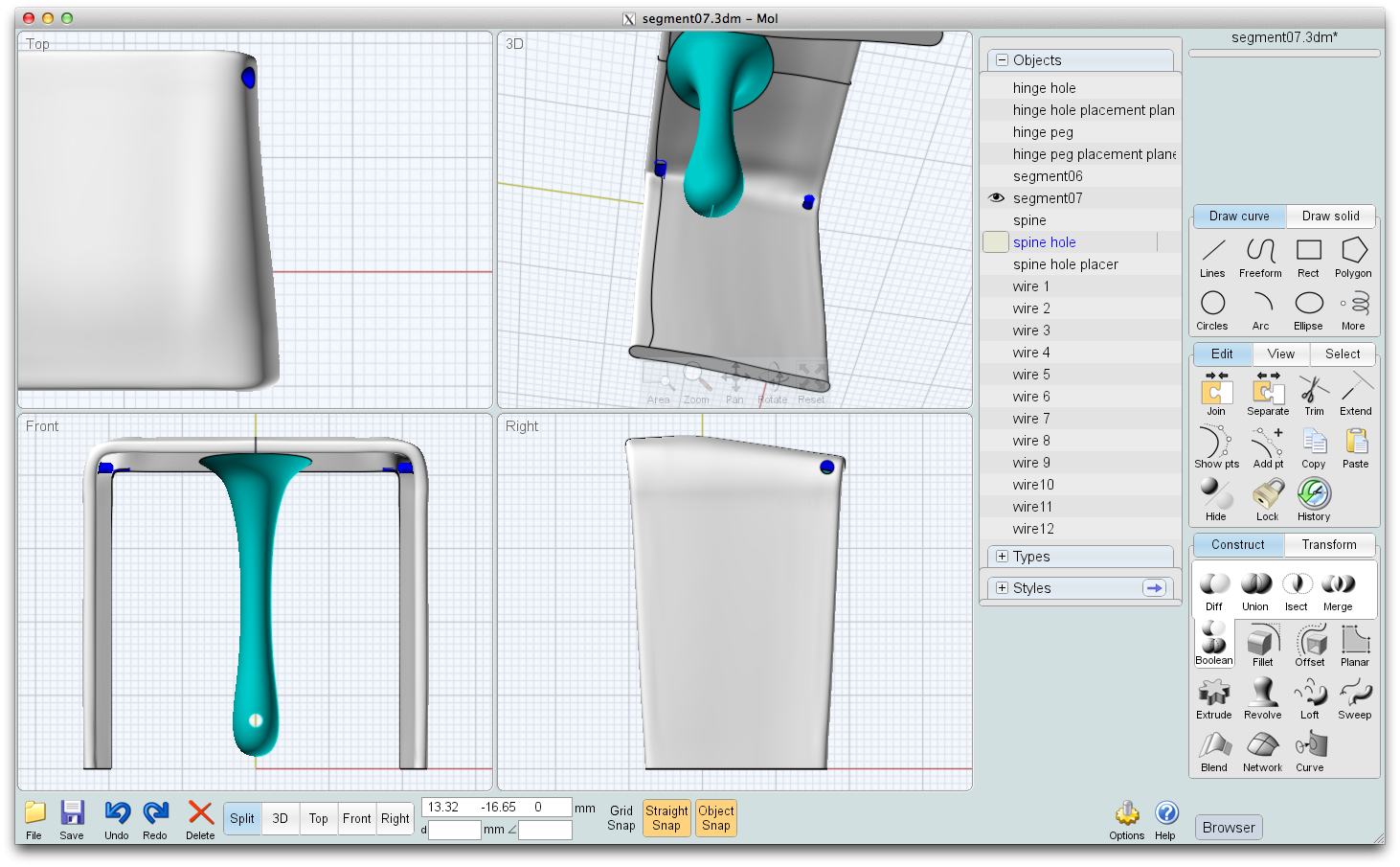Click the distance input field
Viewport: 1400px width, 867px height.
click(454, 831)
